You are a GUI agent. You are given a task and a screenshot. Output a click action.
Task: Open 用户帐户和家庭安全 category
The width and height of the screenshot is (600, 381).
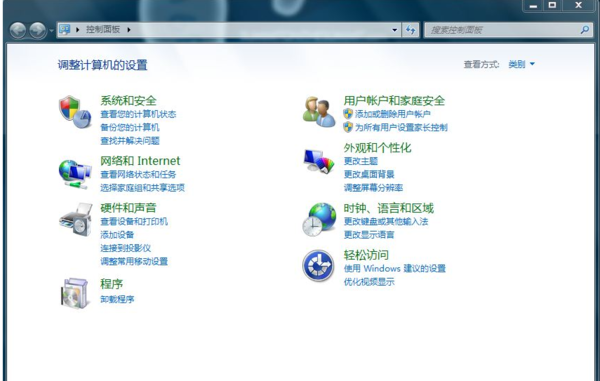tap(394, 101)
